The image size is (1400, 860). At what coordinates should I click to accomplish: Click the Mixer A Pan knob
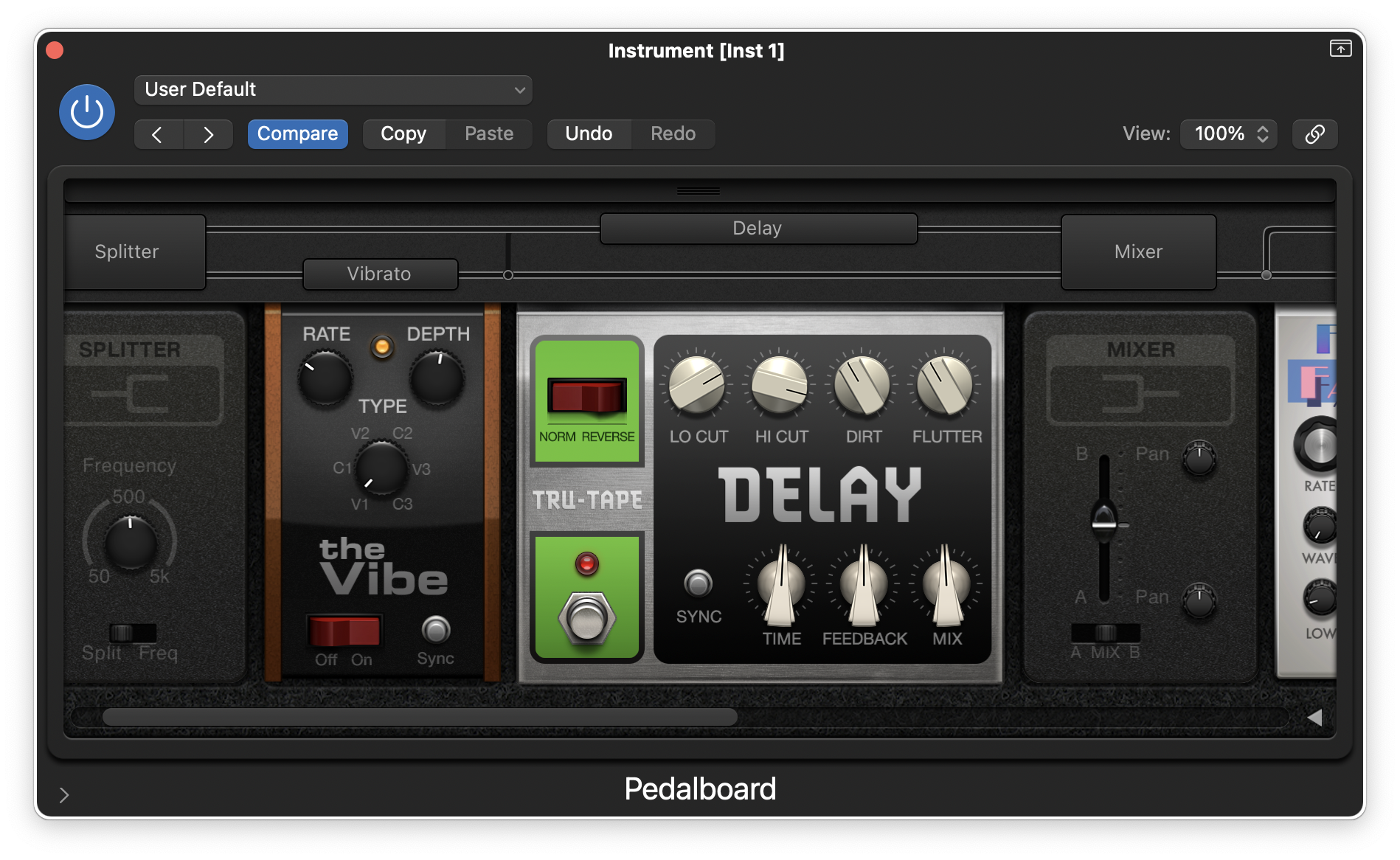tap(1199, 601)
